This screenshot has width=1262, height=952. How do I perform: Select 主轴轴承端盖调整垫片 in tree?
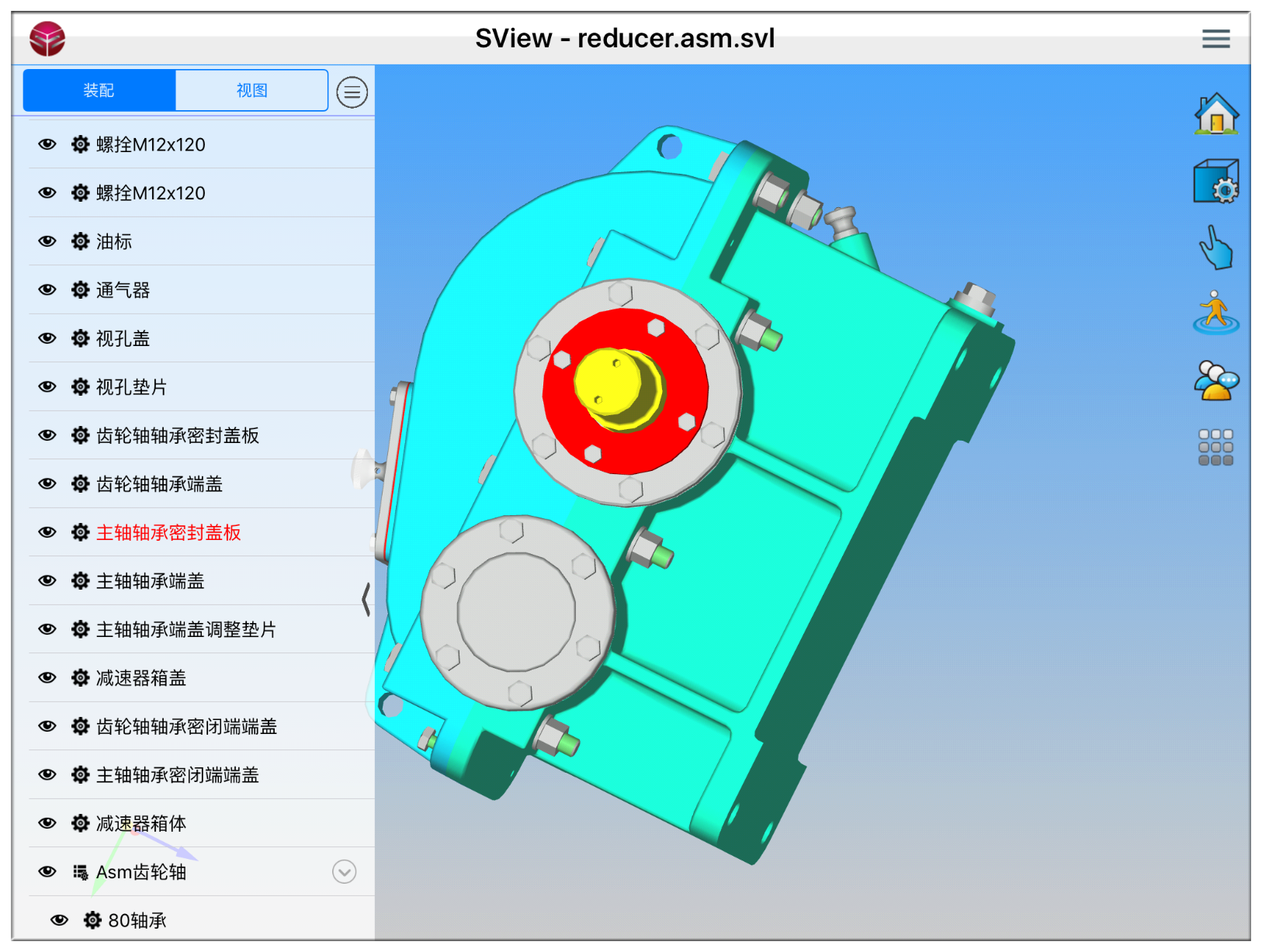click(x=202, y=629)
